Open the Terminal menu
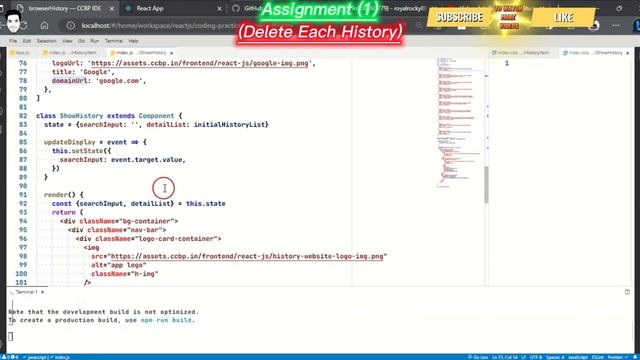 (113, 41)
